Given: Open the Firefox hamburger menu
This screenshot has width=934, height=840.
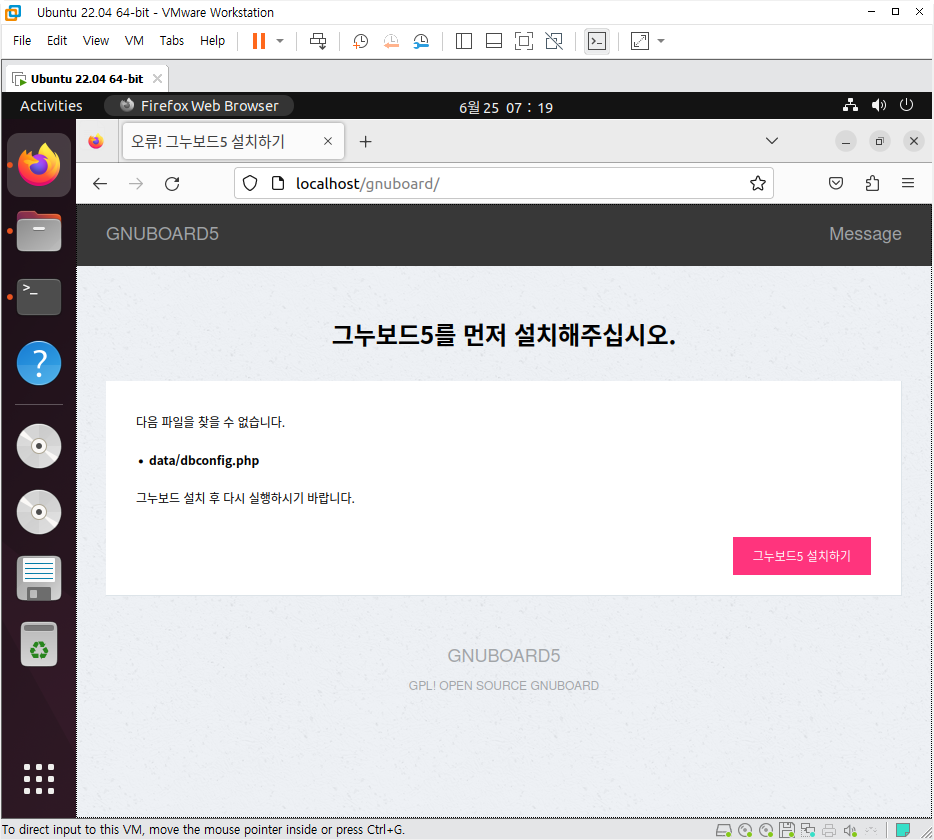Looking at the screenshot, I should (908, 183).
